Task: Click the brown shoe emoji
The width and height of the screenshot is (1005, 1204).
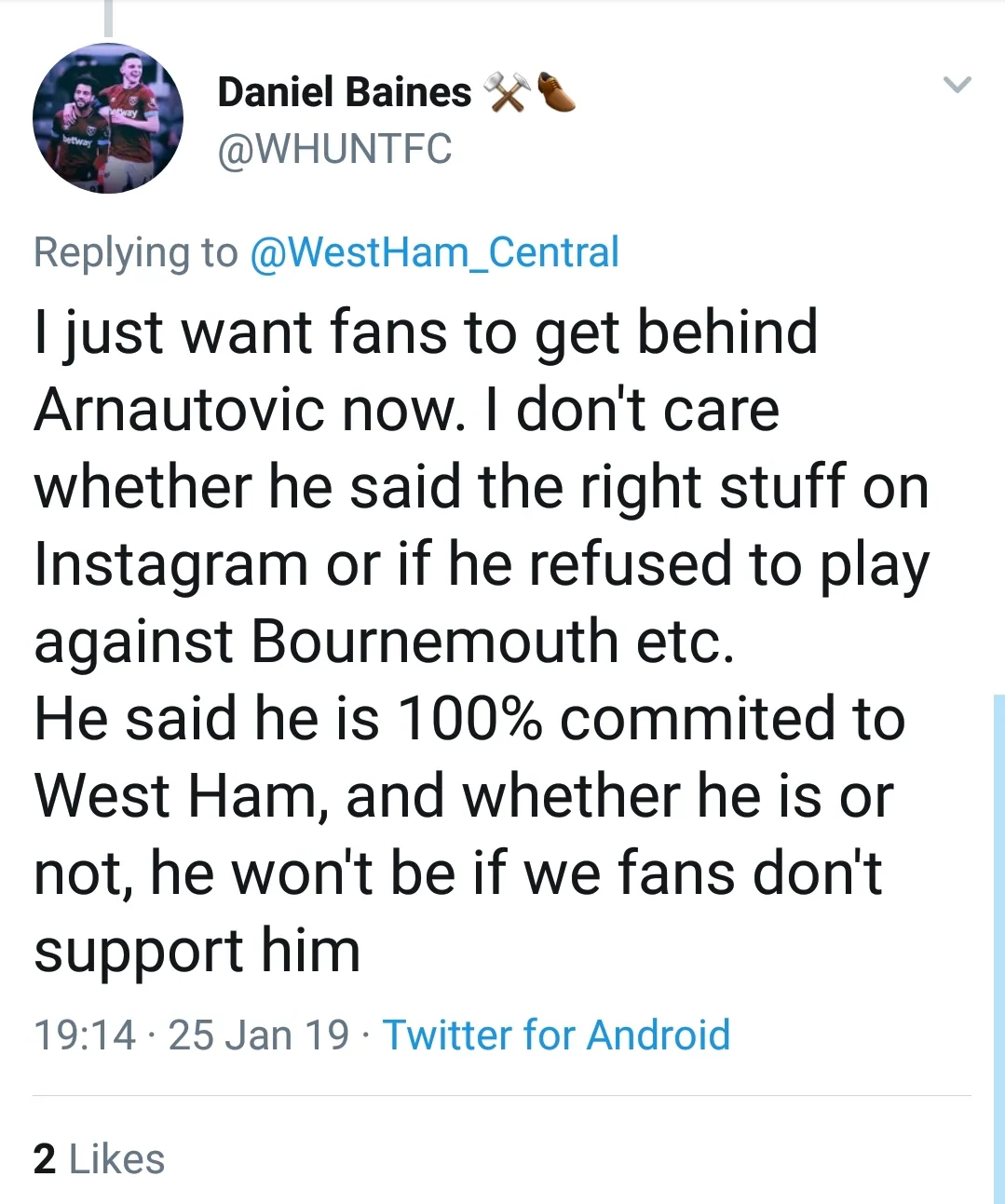Action: tap(555, 92)
